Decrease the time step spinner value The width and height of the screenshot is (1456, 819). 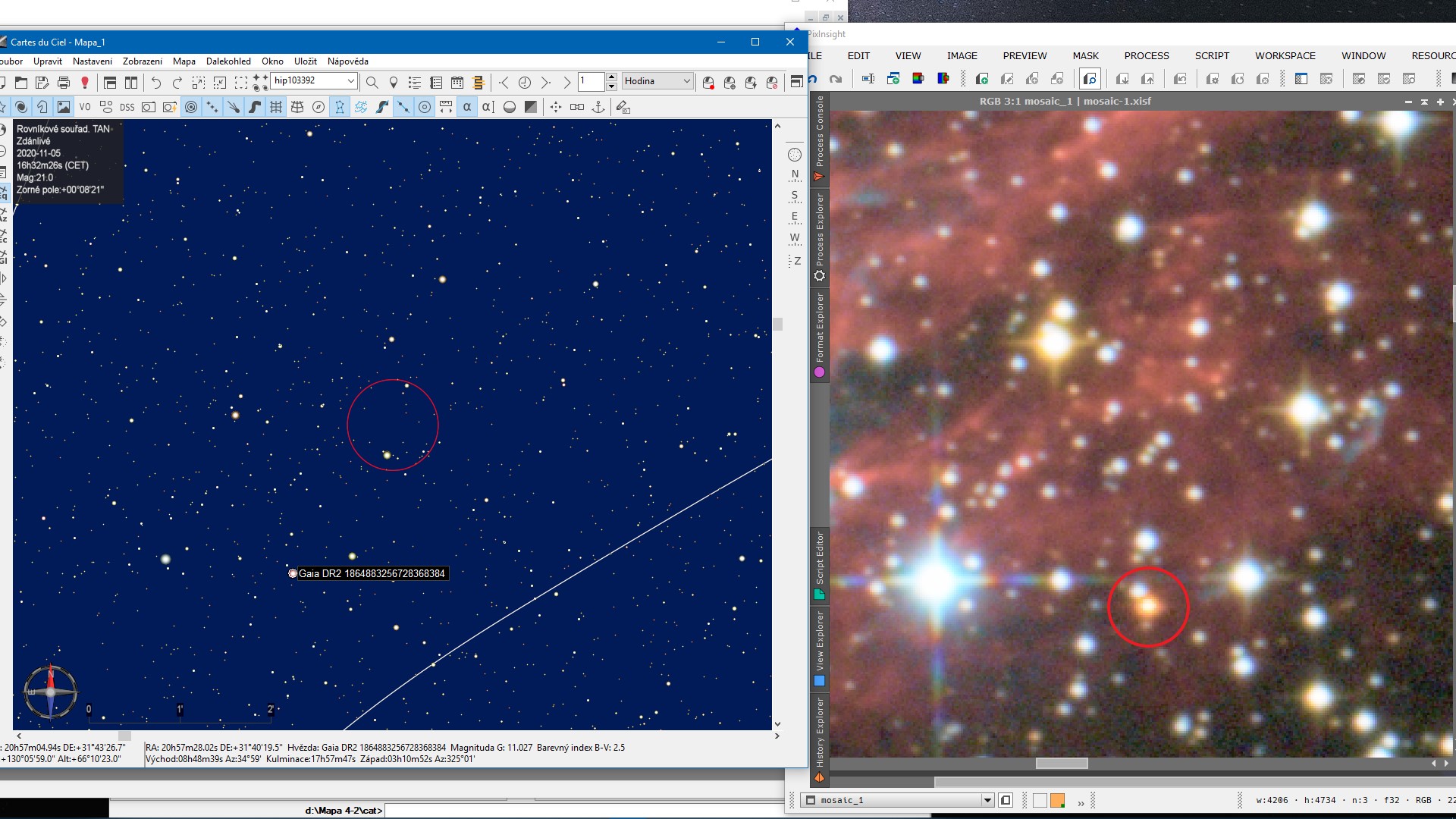(612, 86)
